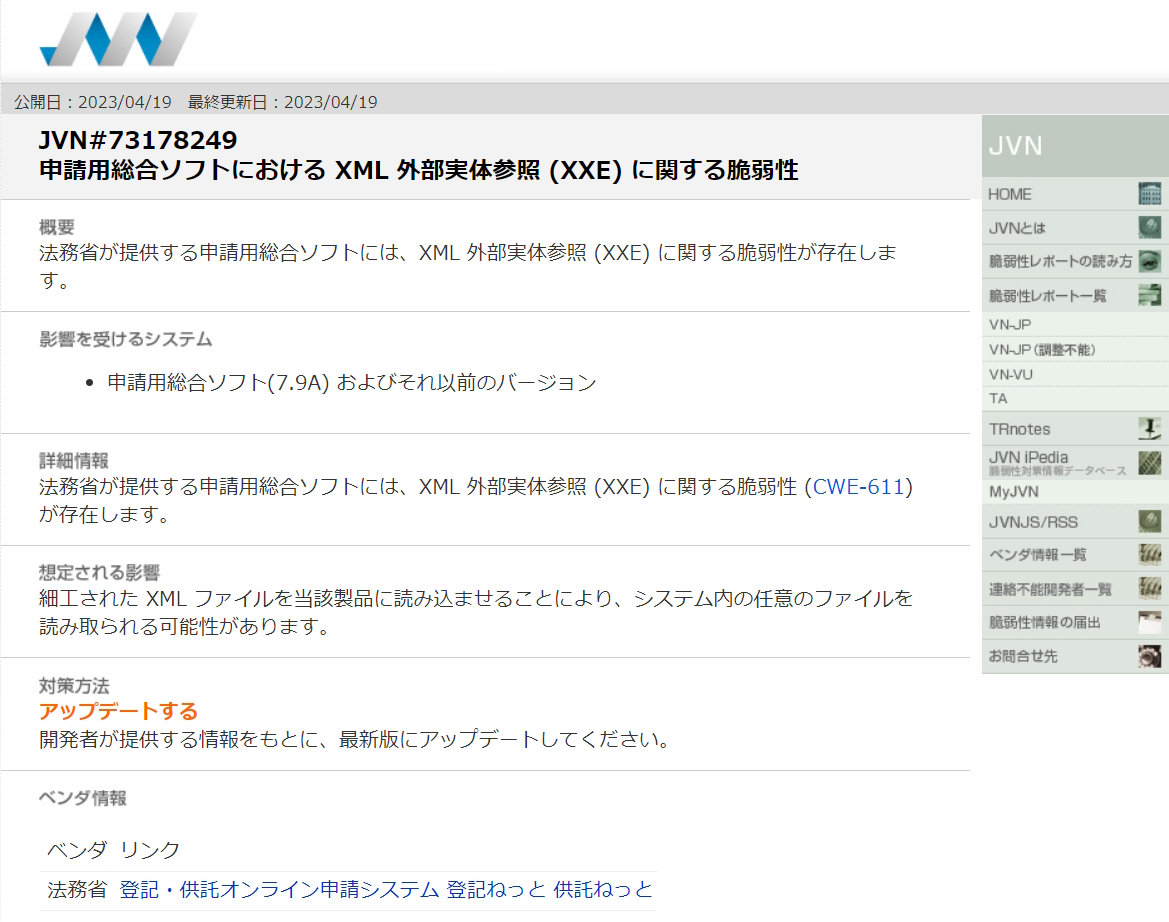The image size is (1169, 922).
Task: Select the ベンダ情報一覧 icon
Action: (x=1152, y=554)
